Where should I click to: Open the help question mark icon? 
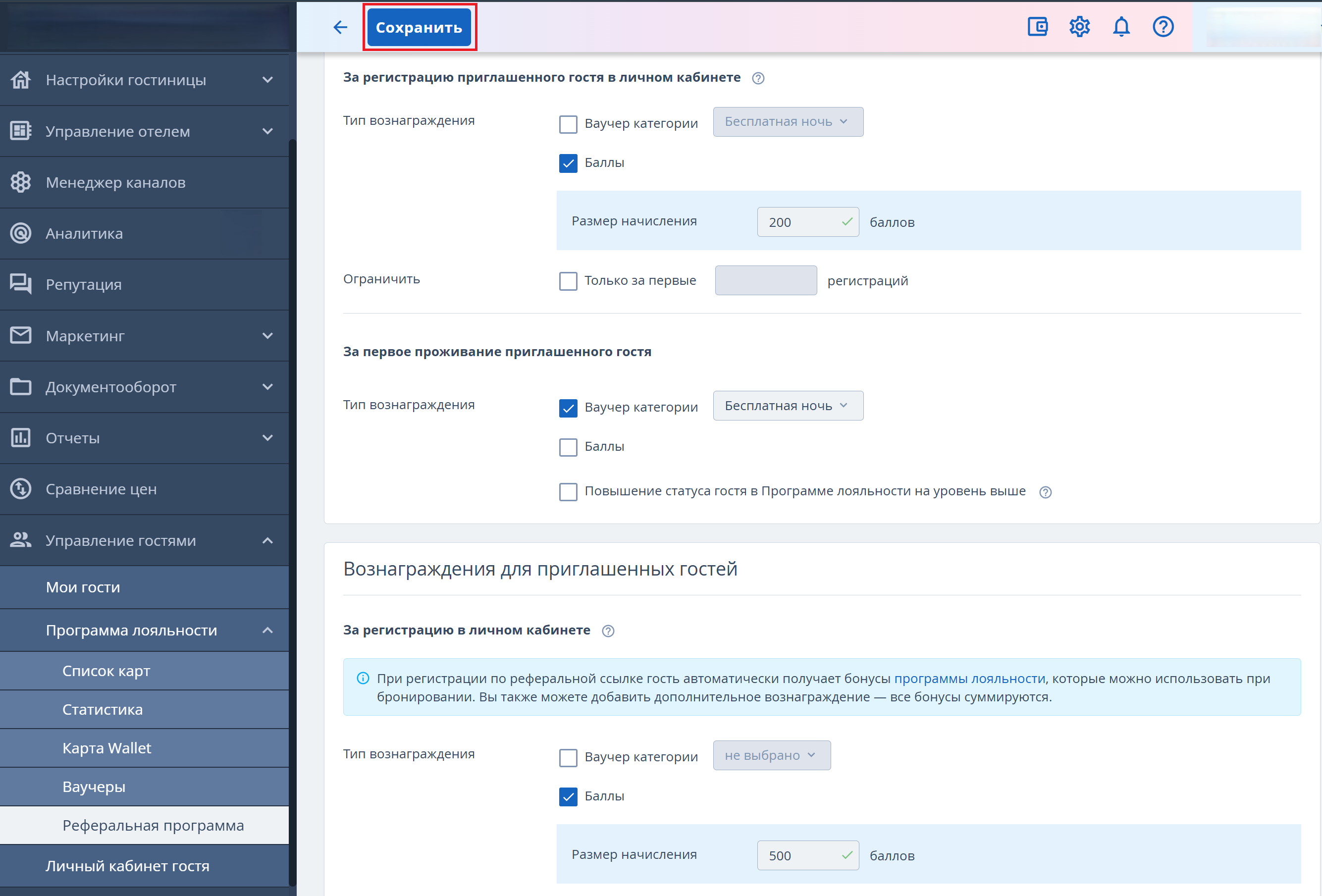point(1163,27)
